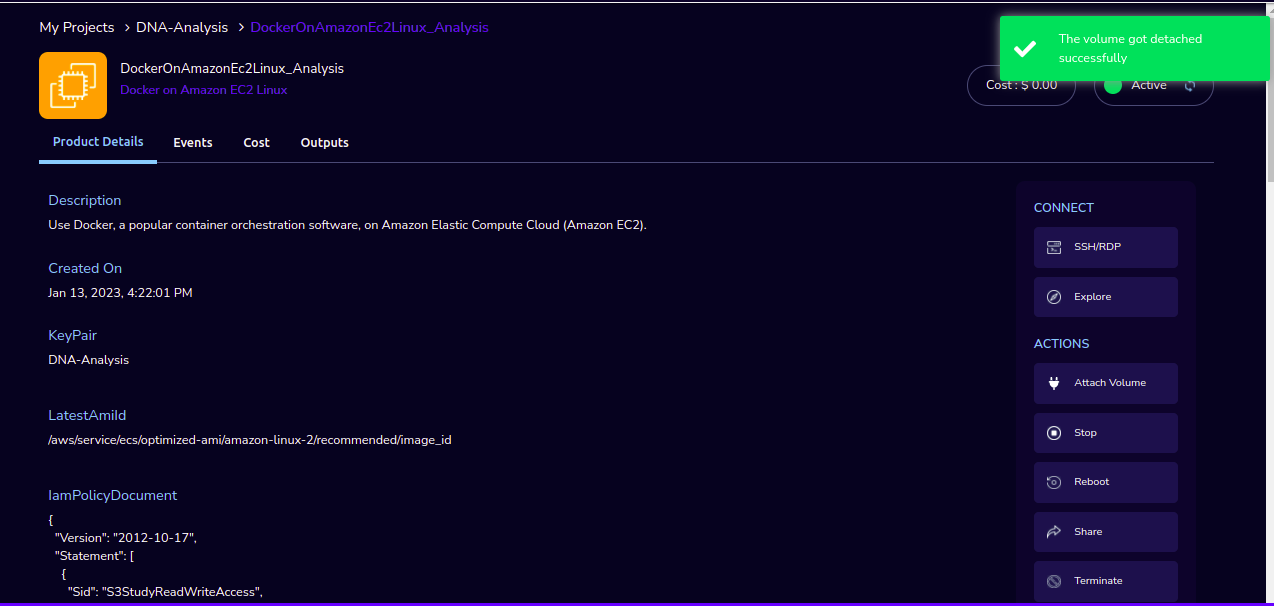Click the checkmark icon in success notification
Image resolution: width=1274 pixels, height=606 pixels.
point(1024,48)
